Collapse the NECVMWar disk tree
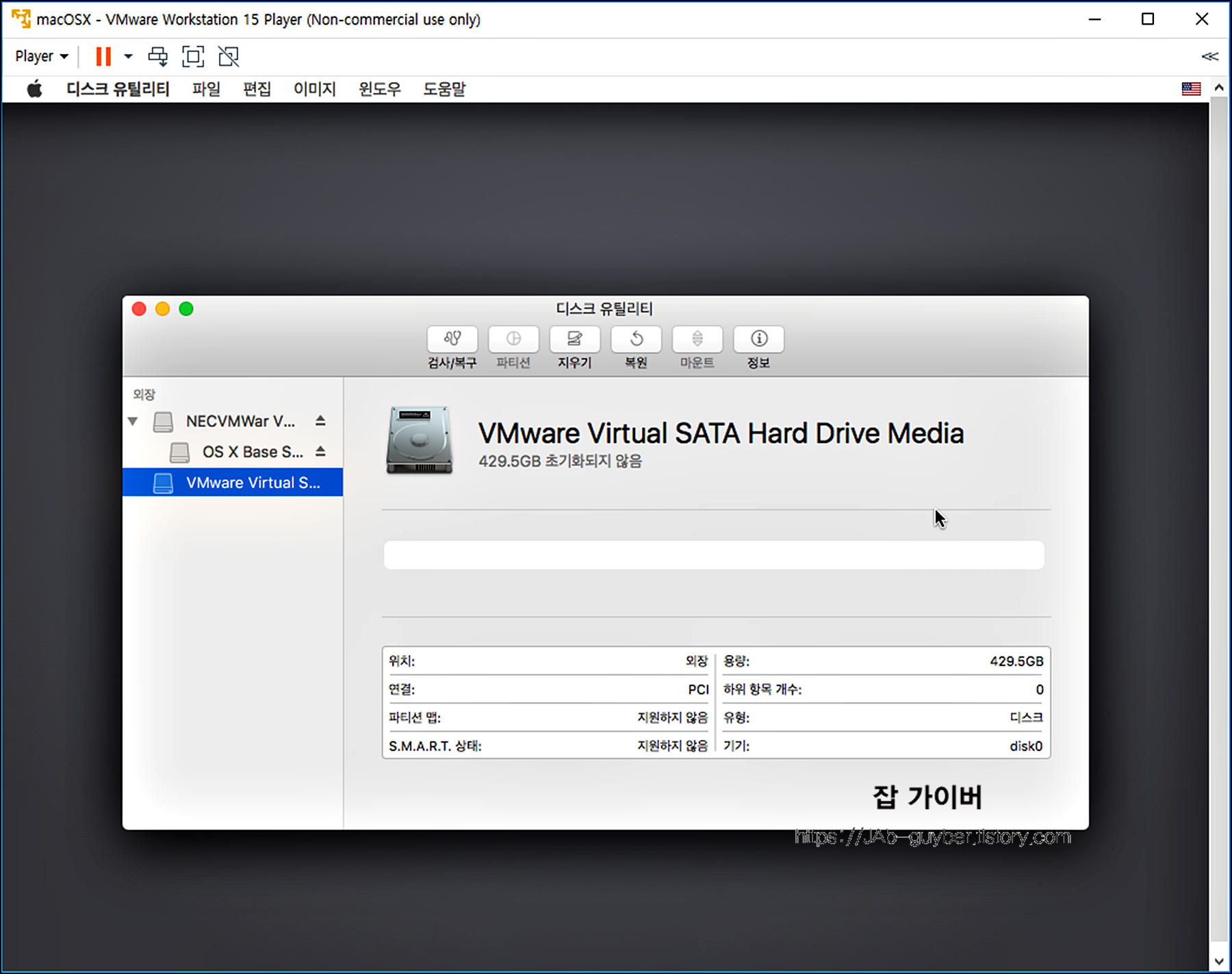The image size is (1232, 974). coord(133,421)
